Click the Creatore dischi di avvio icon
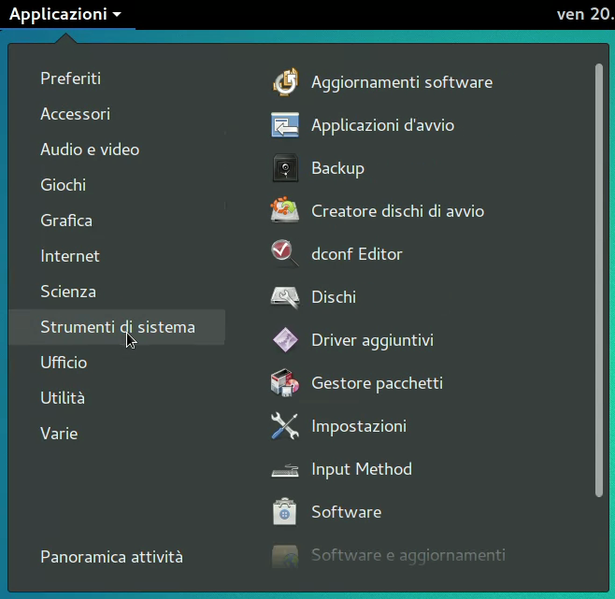 [x=285, y=211]
